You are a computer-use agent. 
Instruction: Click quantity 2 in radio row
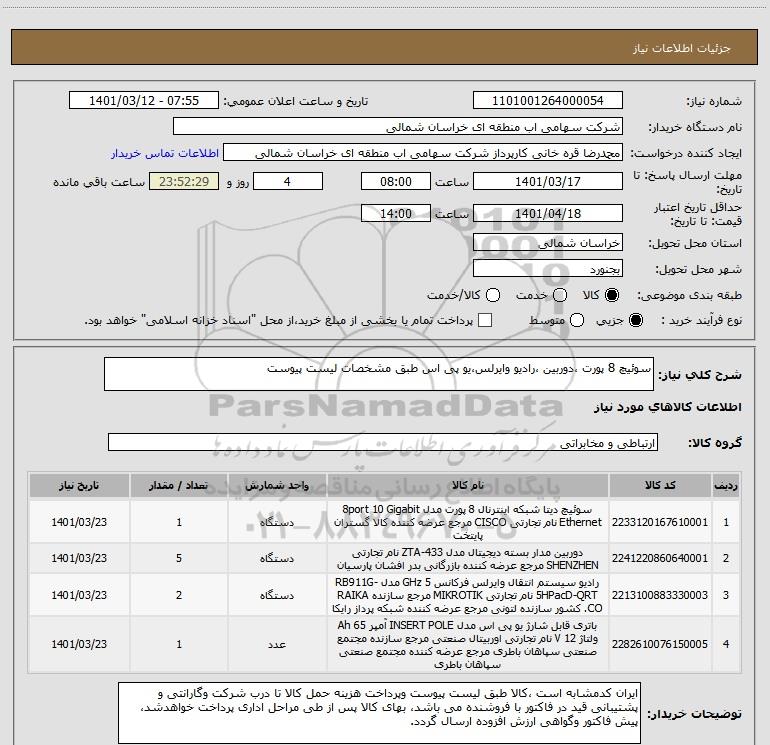179,595
